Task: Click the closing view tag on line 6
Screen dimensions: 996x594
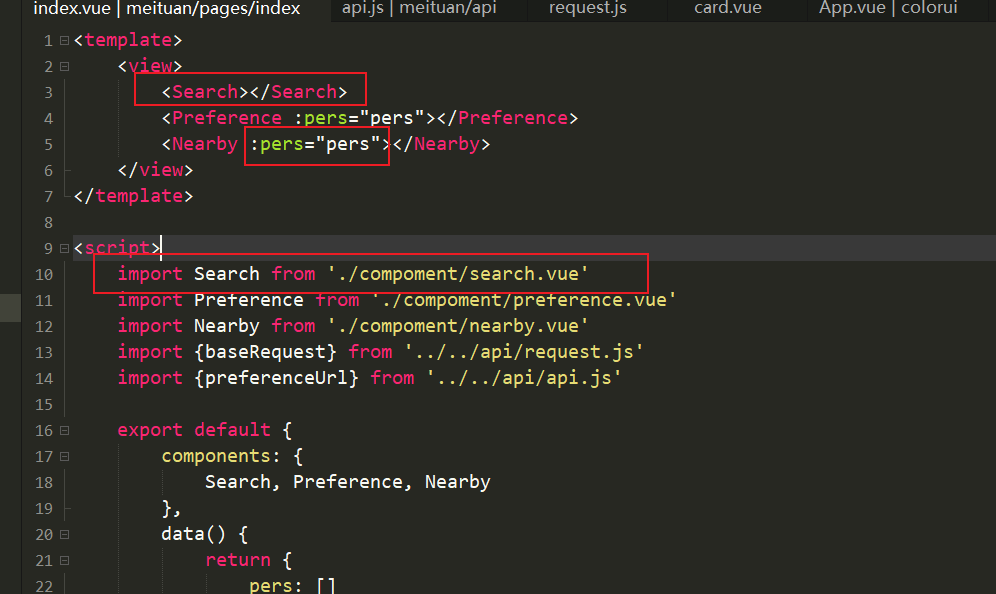Action: click(x=156, y=170)
